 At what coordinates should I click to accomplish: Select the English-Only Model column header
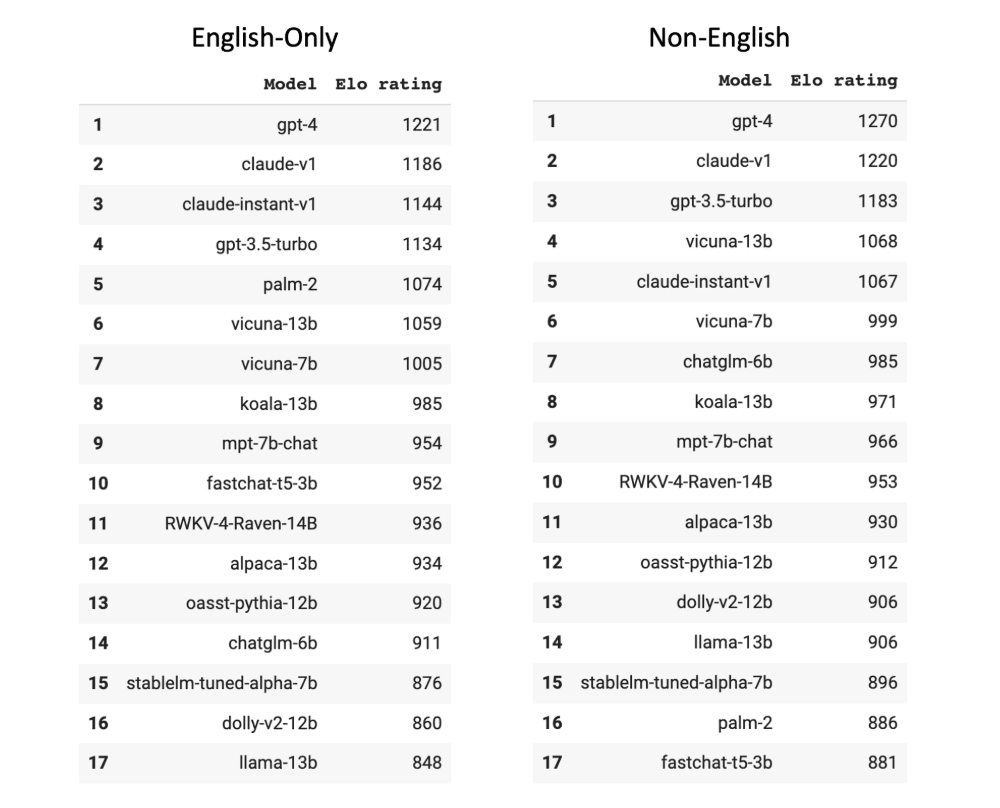tap(290, 84)
